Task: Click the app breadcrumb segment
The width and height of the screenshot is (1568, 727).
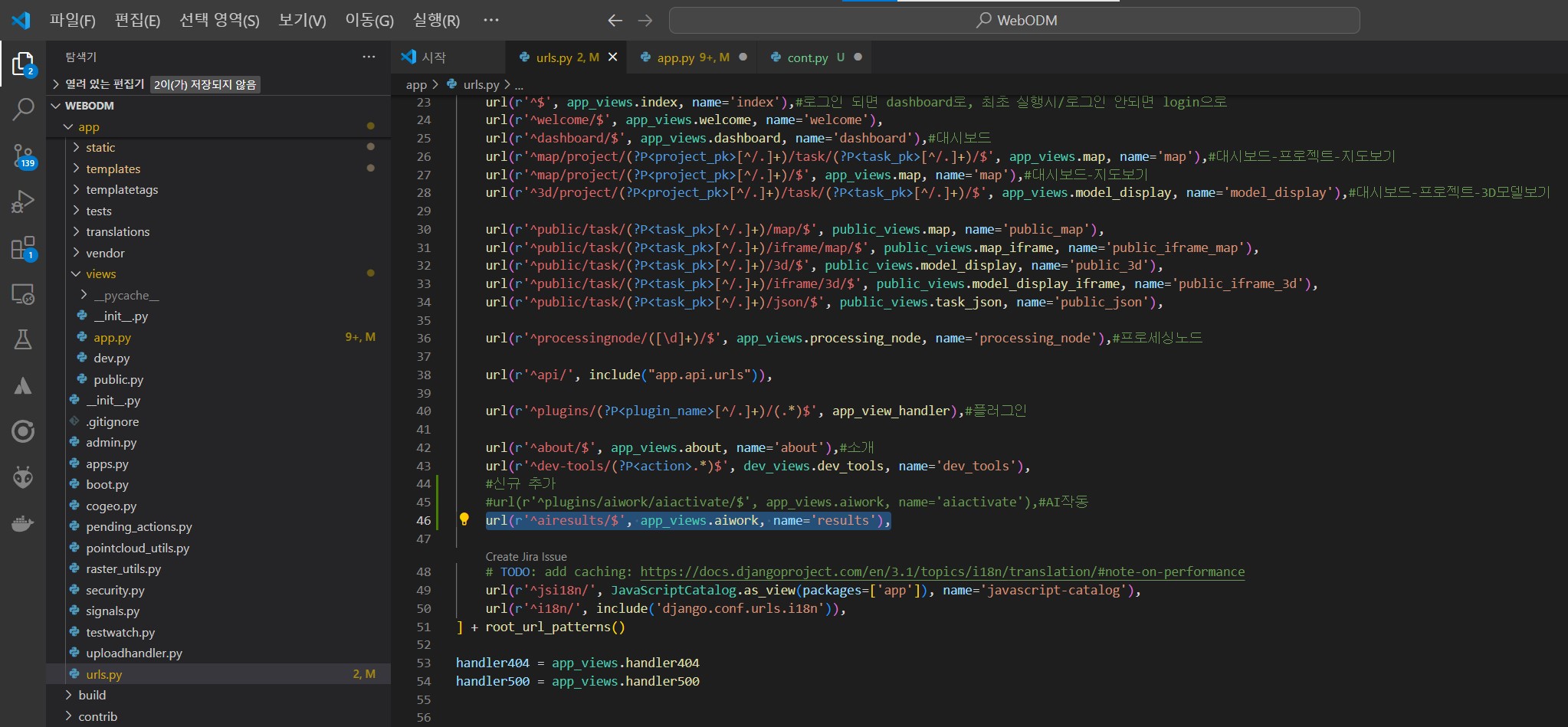Action: 416,84
